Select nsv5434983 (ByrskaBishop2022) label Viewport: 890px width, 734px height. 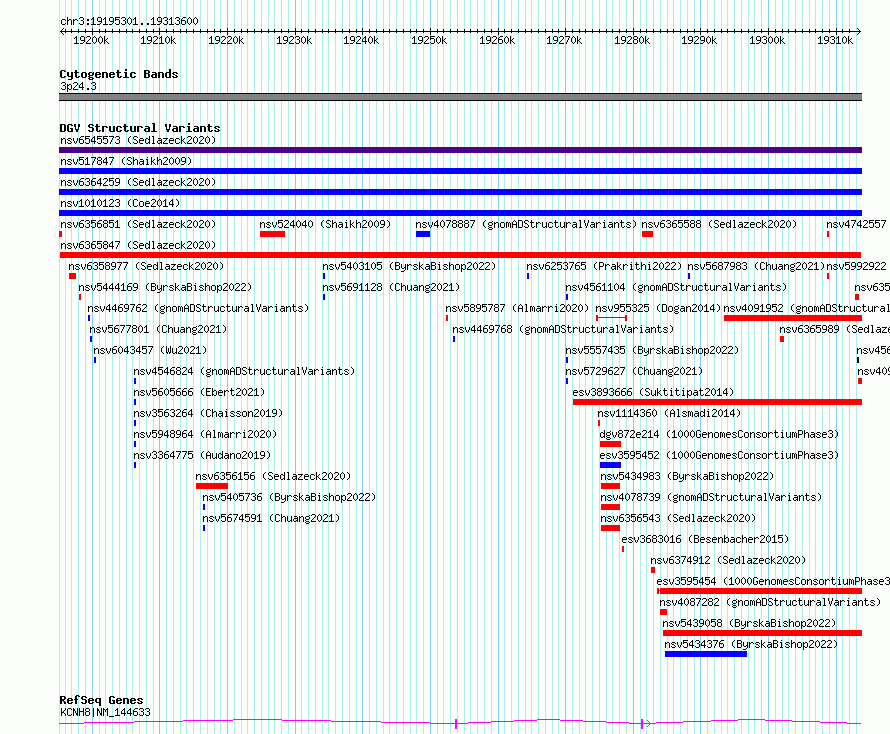tap(687, 476)
